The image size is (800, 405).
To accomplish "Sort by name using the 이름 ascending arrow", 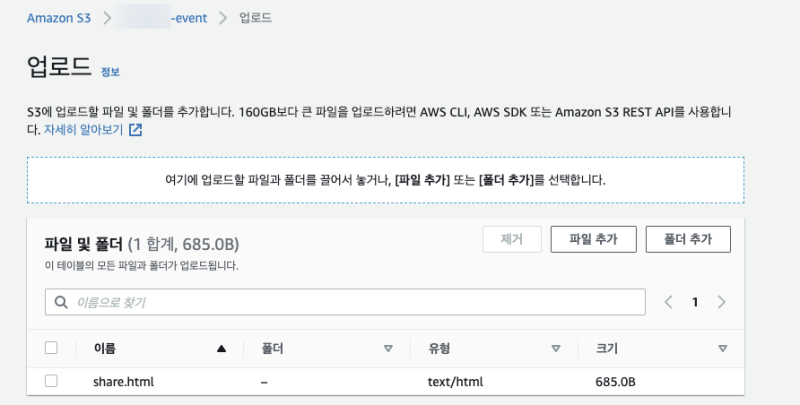I will 221,349.
